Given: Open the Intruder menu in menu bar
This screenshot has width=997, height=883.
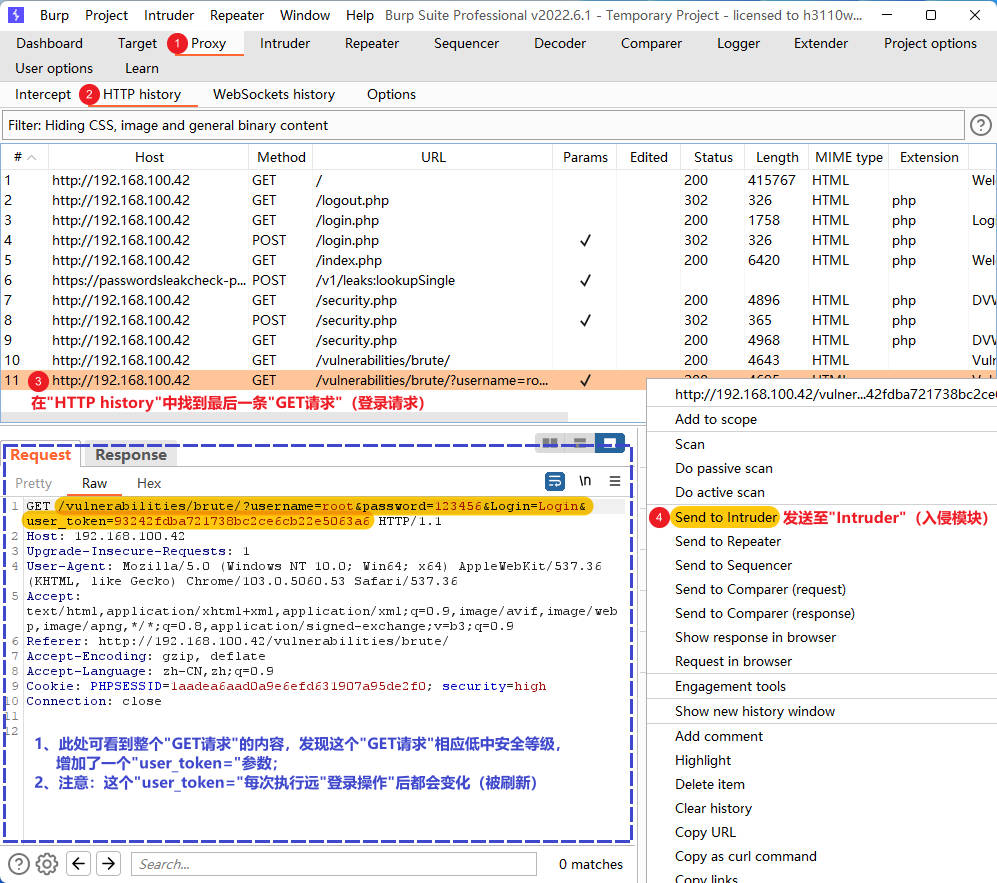Looking at the screenshot, I should [168, 15].
